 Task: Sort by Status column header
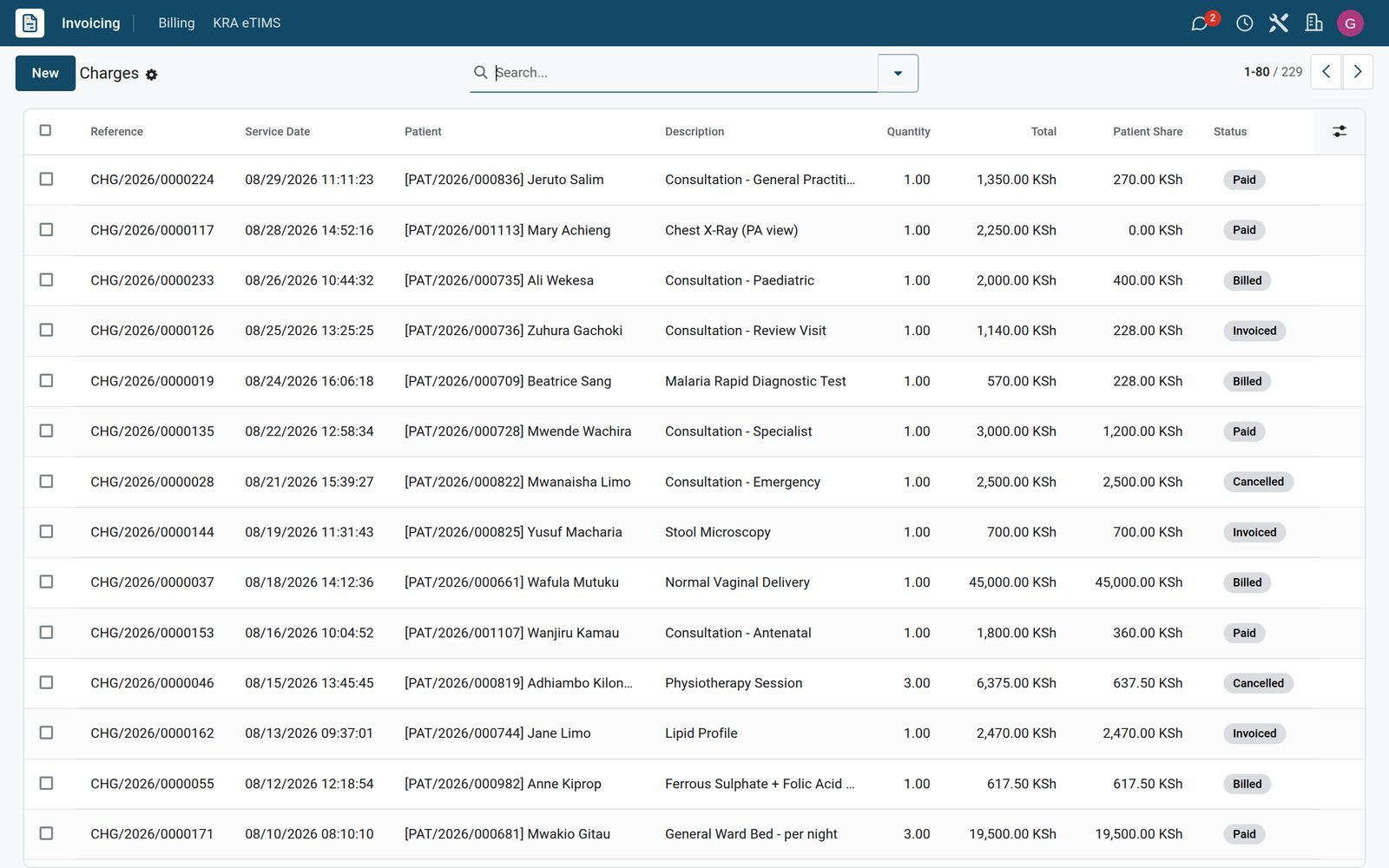click(x=1230, y=132)
